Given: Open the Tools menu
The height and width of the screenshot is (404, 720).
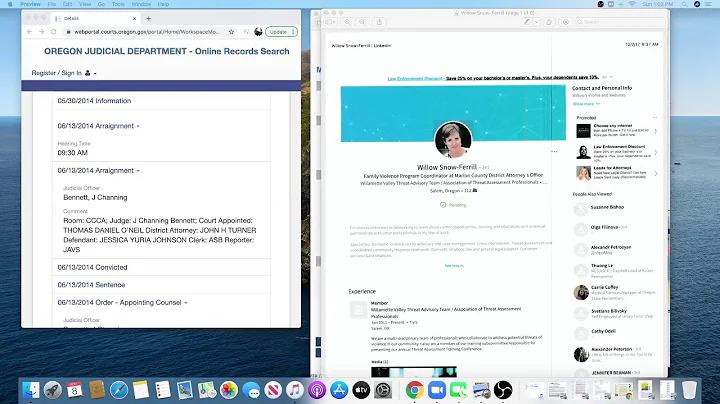Looking at the screenshot, I should coord(118,4).
